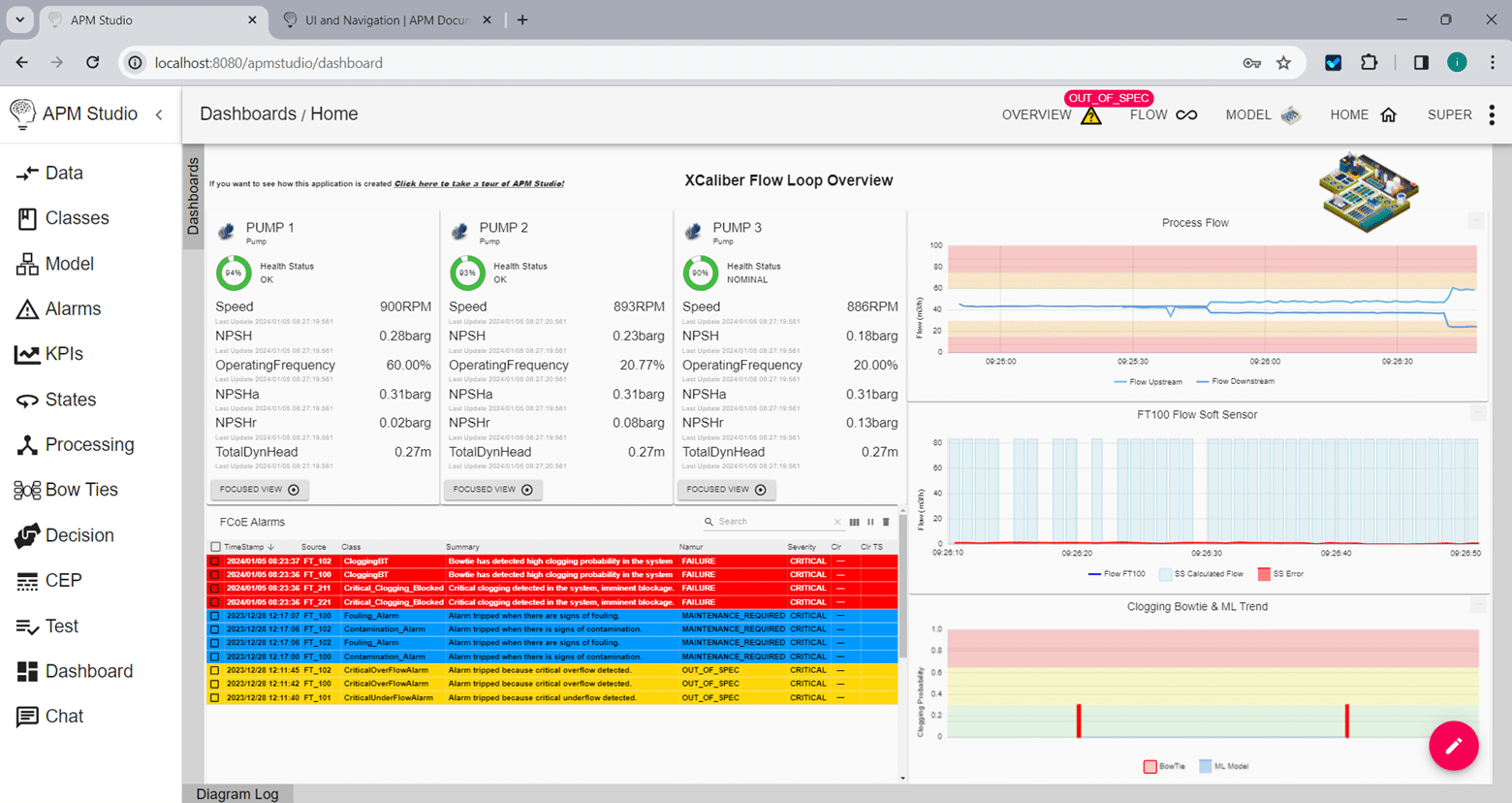Click the columns icon in the alarms toolbar
Image resolution: width=1512 pixels, height=803 pixels.
tap(855, 522)
